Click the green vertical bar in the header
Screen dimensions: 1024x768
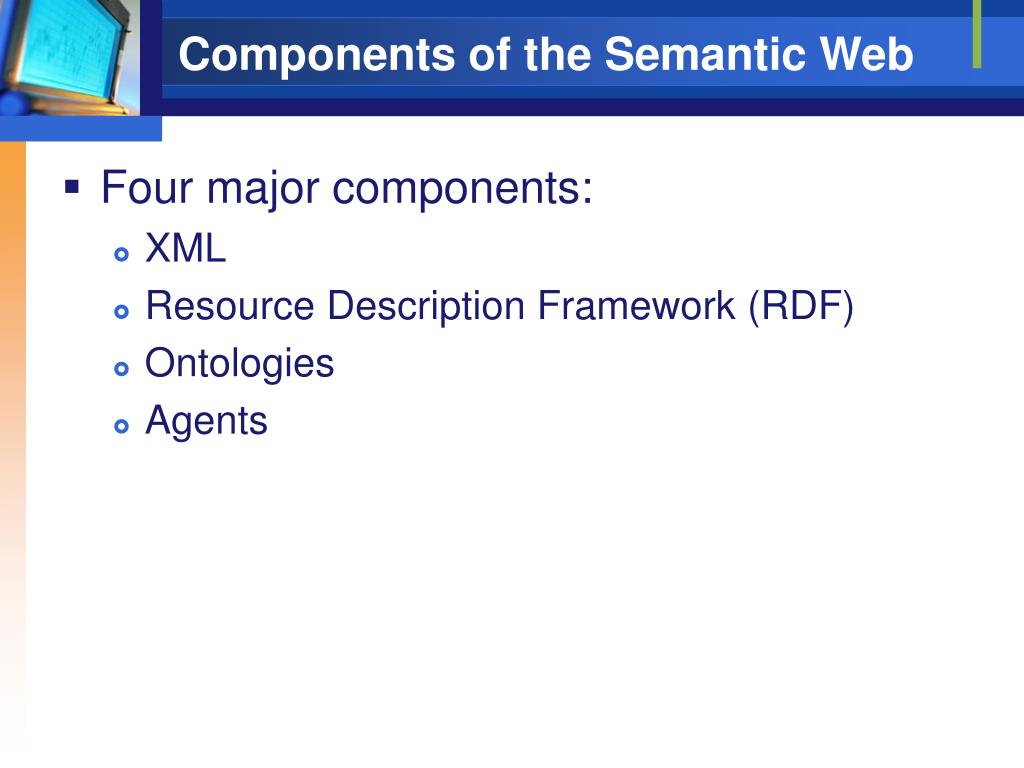pyautogui.click(x=977, y=34)
